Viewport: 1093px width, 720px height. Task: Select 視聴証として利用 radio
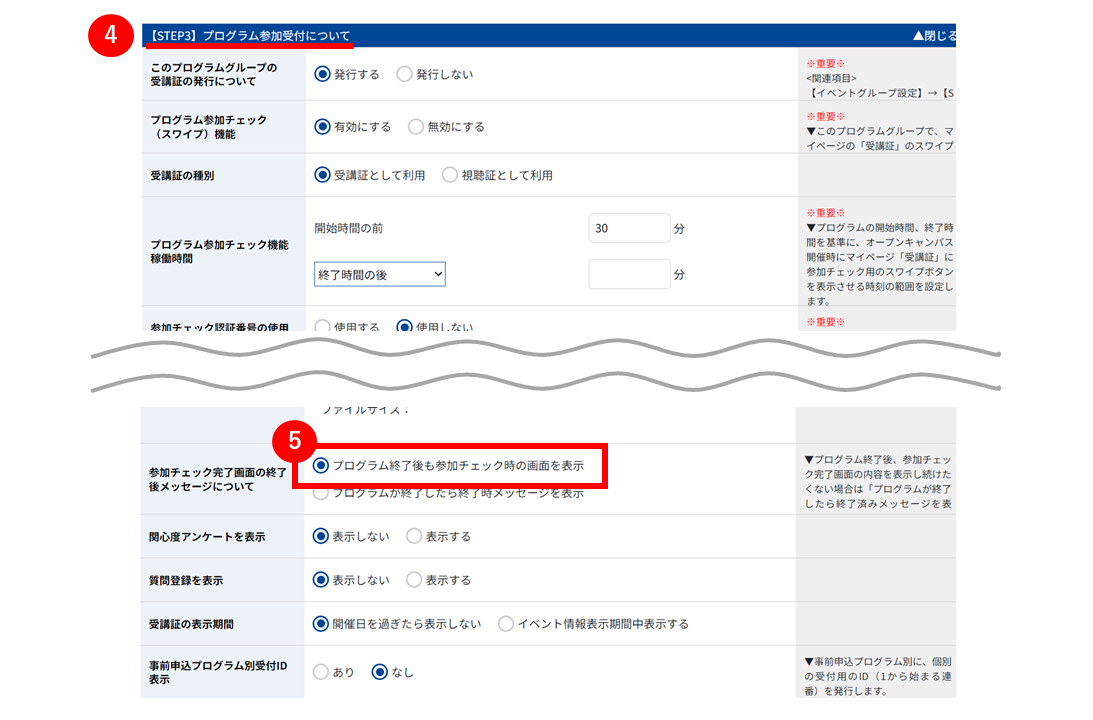(450, 175)
